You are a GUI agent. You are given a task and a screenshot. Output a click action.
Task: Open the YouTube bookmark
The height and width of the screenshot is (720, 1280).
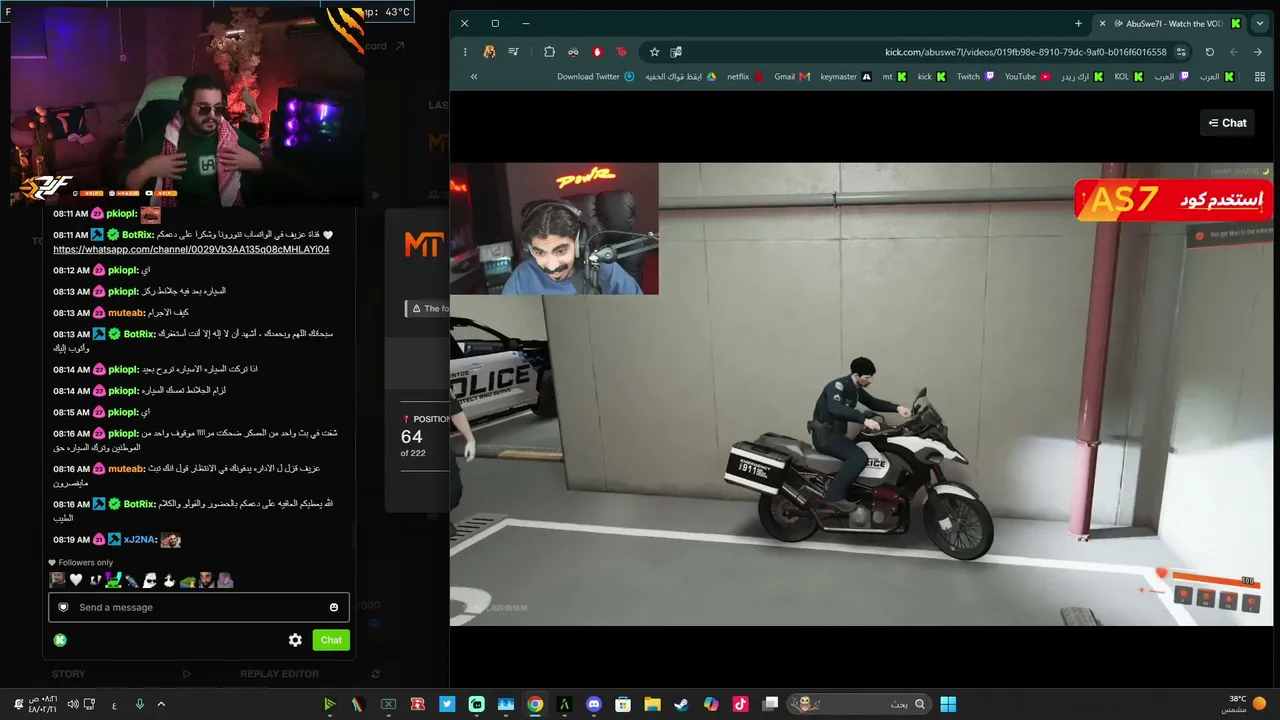pos(1028,77)
